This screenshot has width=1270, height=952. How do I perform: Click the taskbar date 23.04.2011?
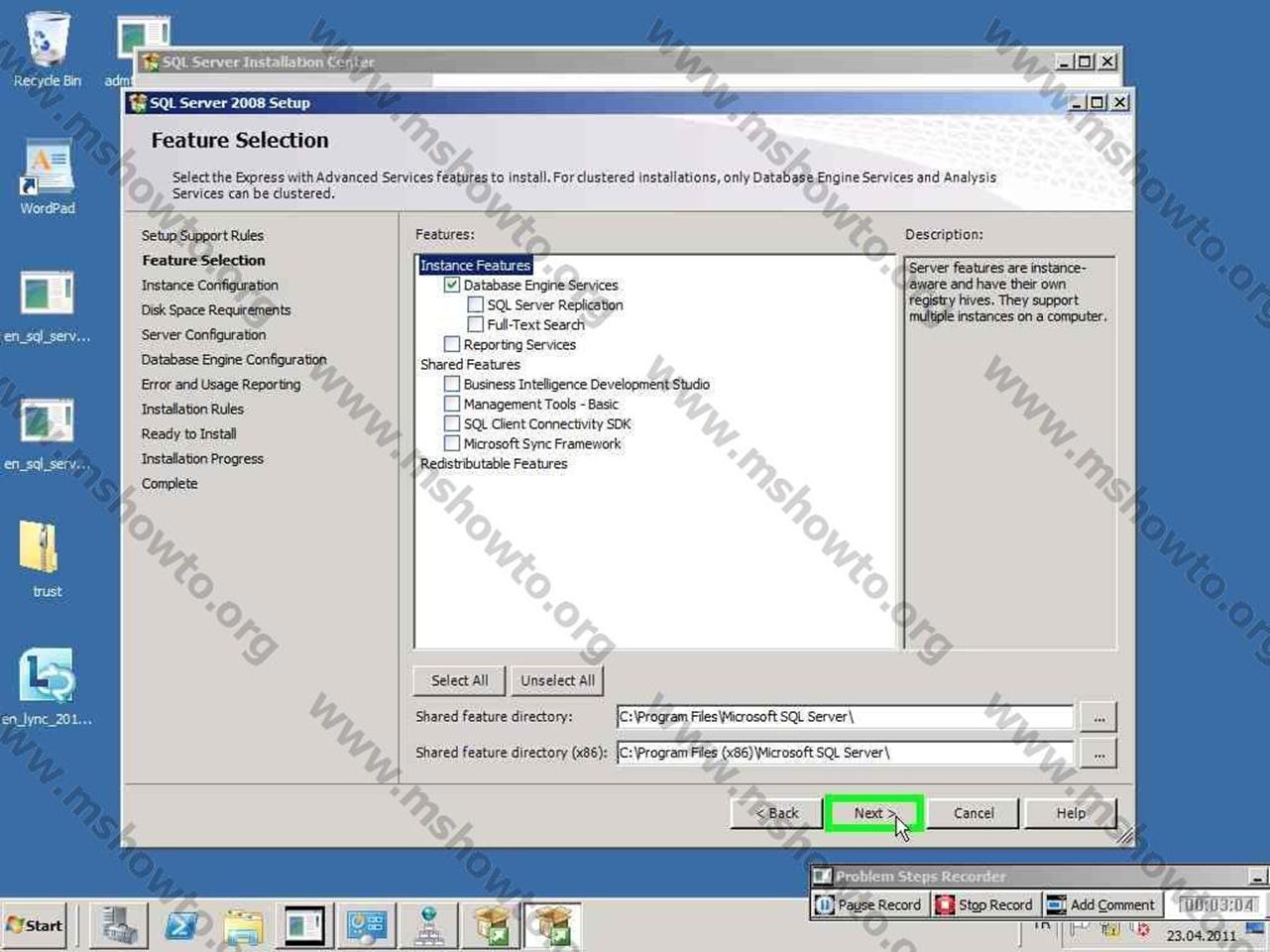[1201, 935]
